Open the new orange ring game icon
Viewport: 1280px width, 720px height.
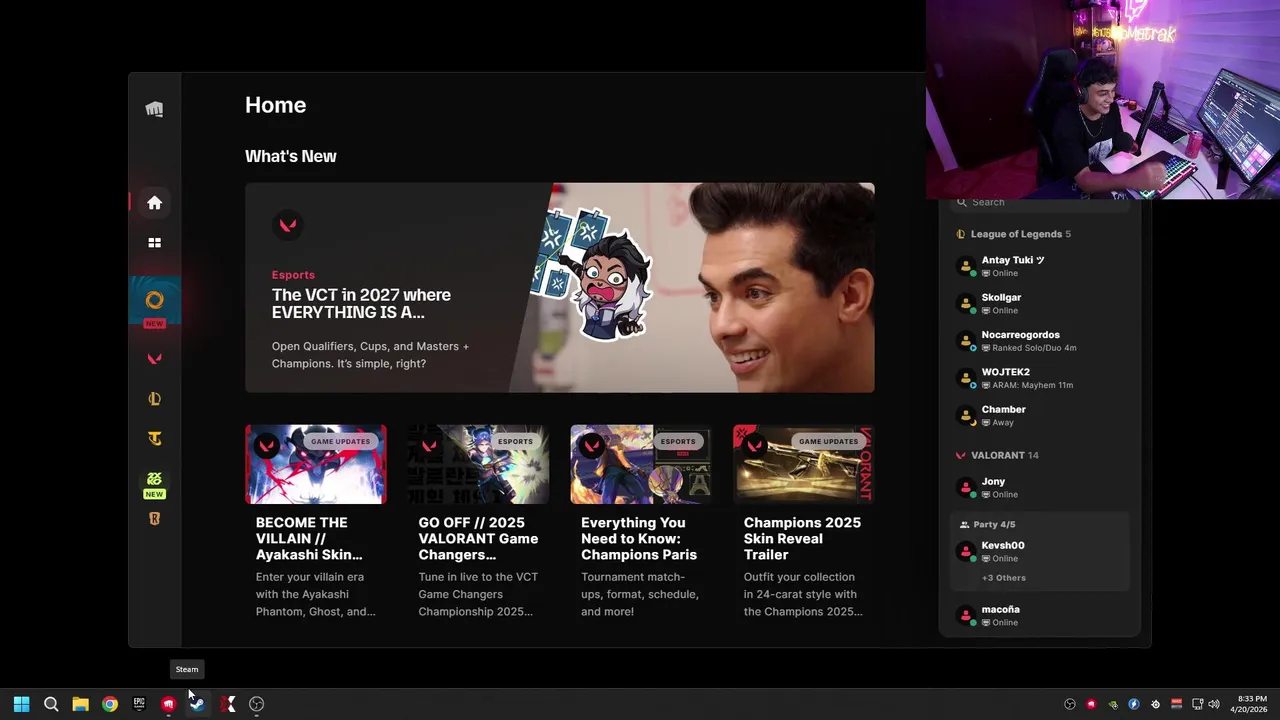(x=154, y=300)
